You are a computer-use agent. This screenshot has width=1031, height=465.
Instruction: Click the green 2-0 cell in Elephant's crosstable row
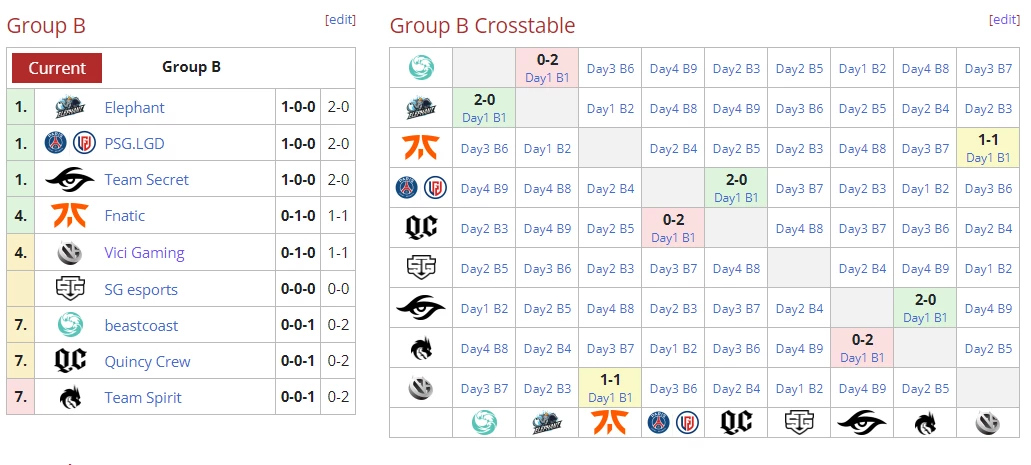tap(484, 107)
